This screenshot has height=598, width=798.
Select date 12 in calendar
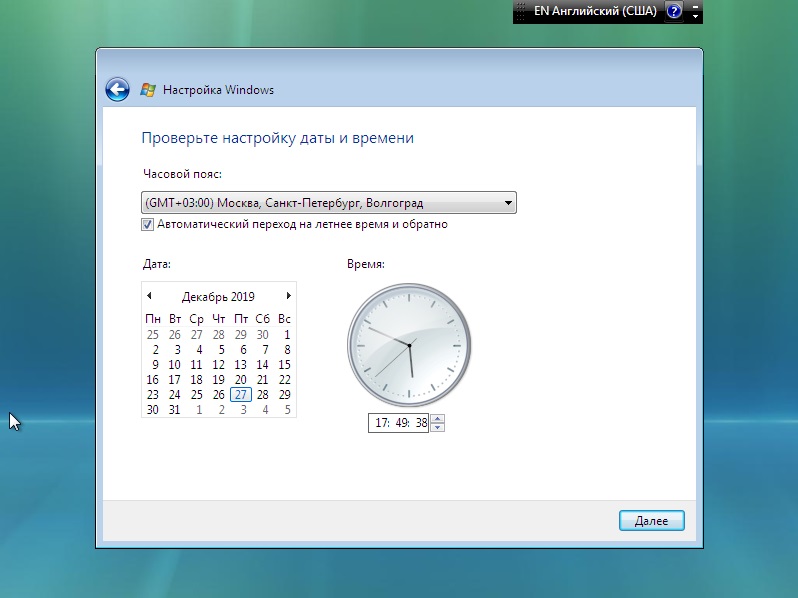click(x=218, y=364)
